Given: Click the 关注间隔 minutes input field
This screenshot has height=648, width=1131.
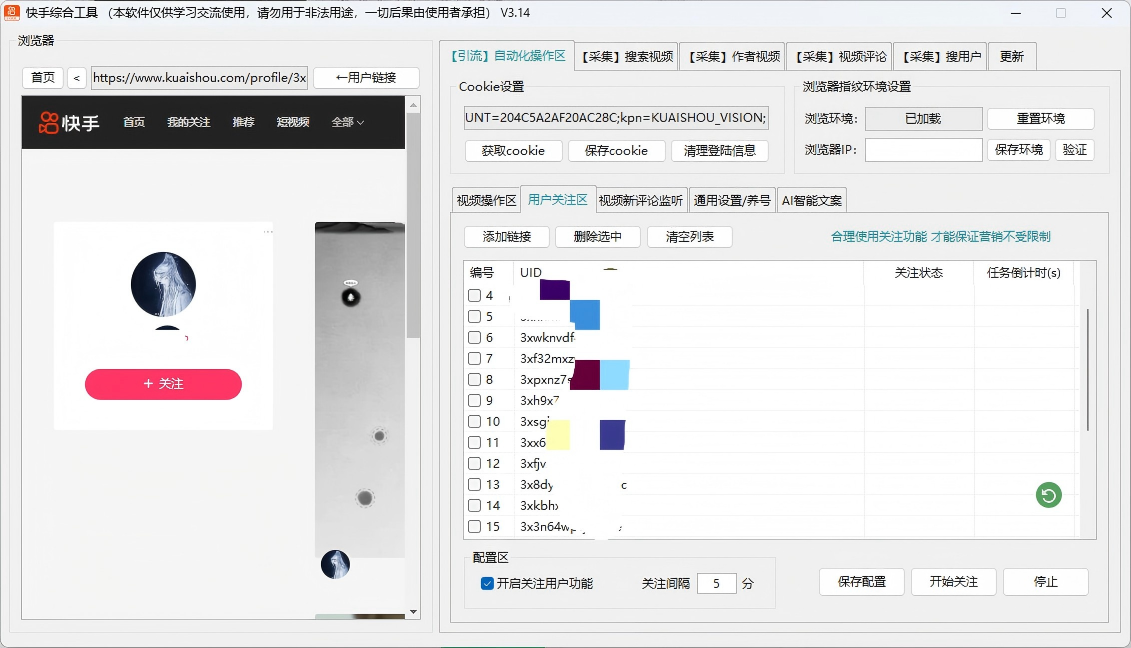Looking at the screenshot, I should click(716, 583).
